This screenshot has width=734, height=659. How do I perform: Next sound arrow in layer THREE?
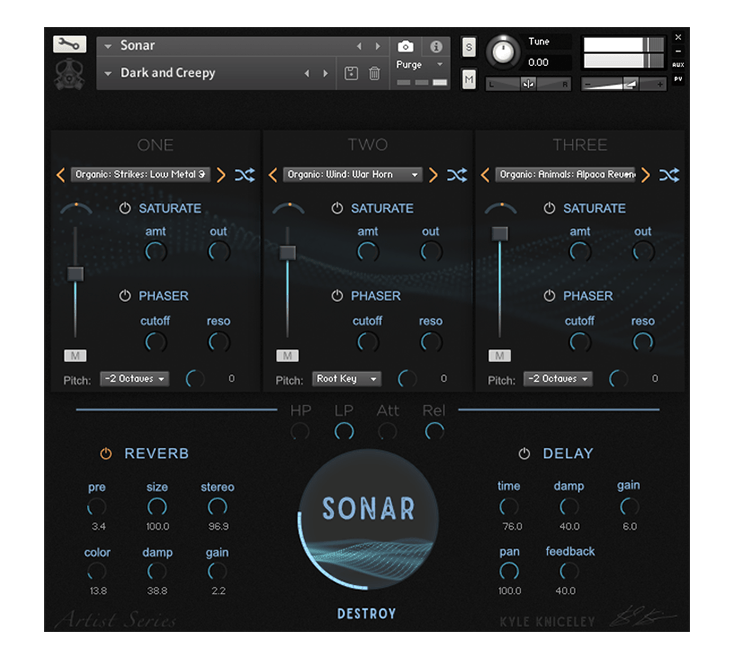(x=646, y=175)
